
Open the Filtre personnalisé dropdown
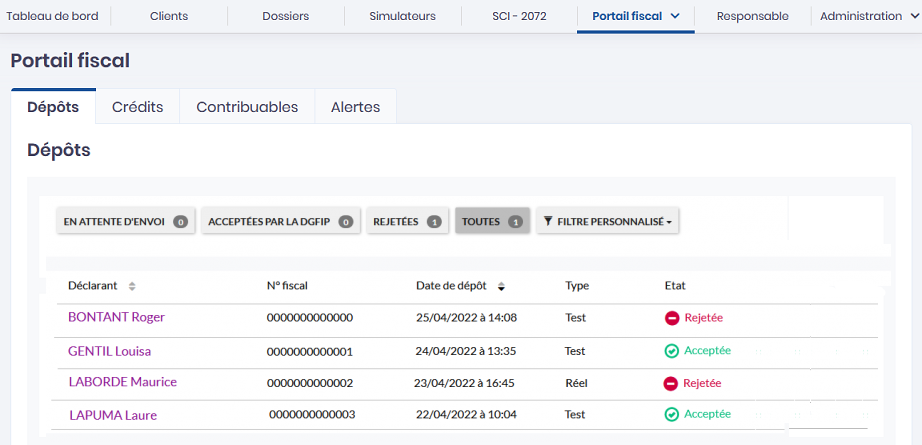[x=609, y=222]
